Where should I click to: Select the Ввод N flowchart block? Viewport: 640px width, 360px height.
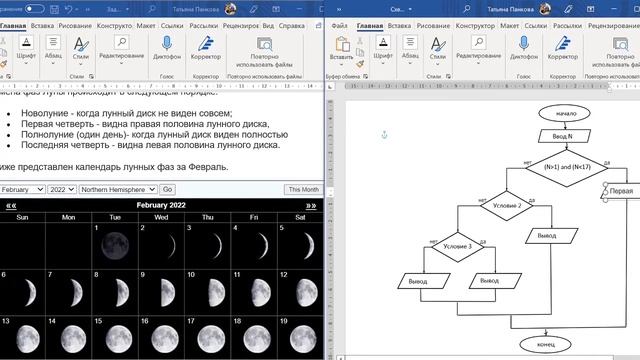point(564,136)
